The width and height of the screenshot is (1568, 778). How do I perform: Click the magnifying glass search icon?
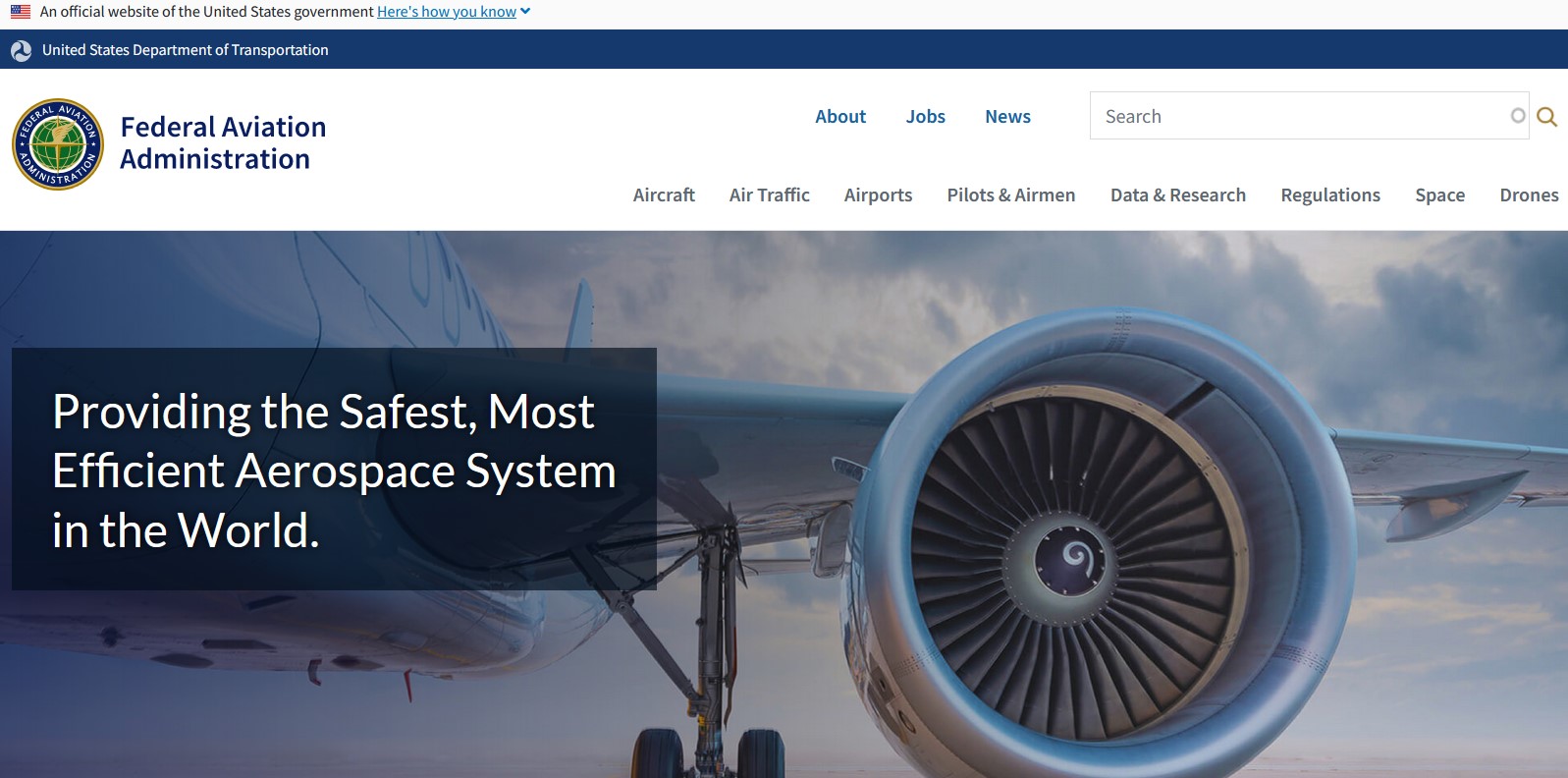tap(1546, 117)
